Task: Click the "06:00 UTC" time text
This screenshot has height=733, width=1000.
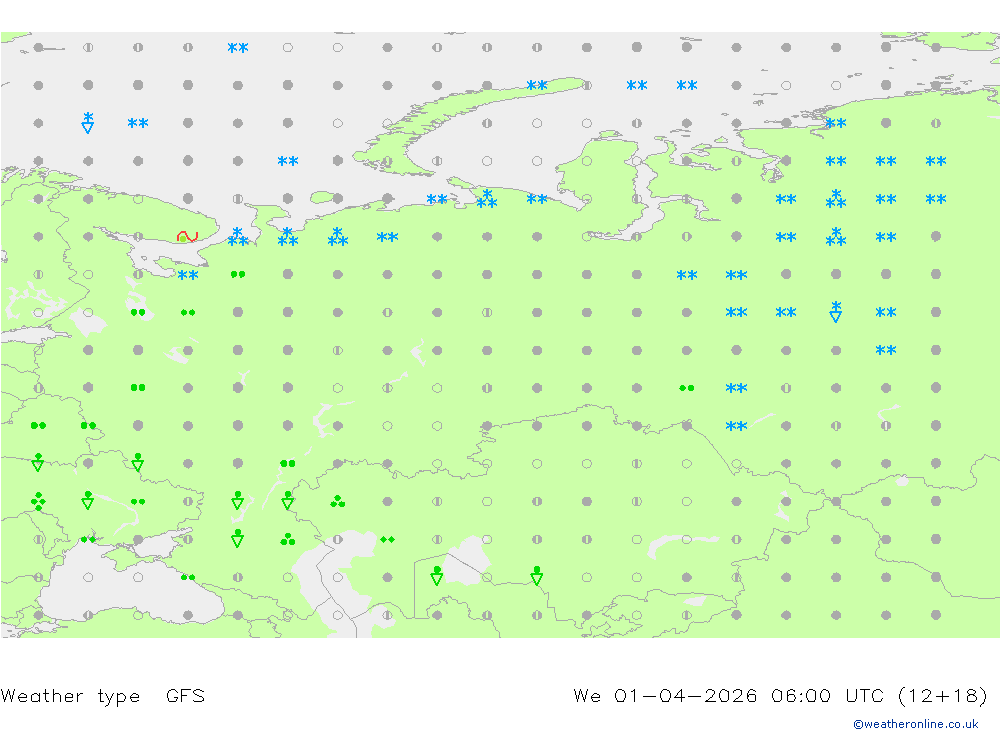Action: (x=827, y=695)
